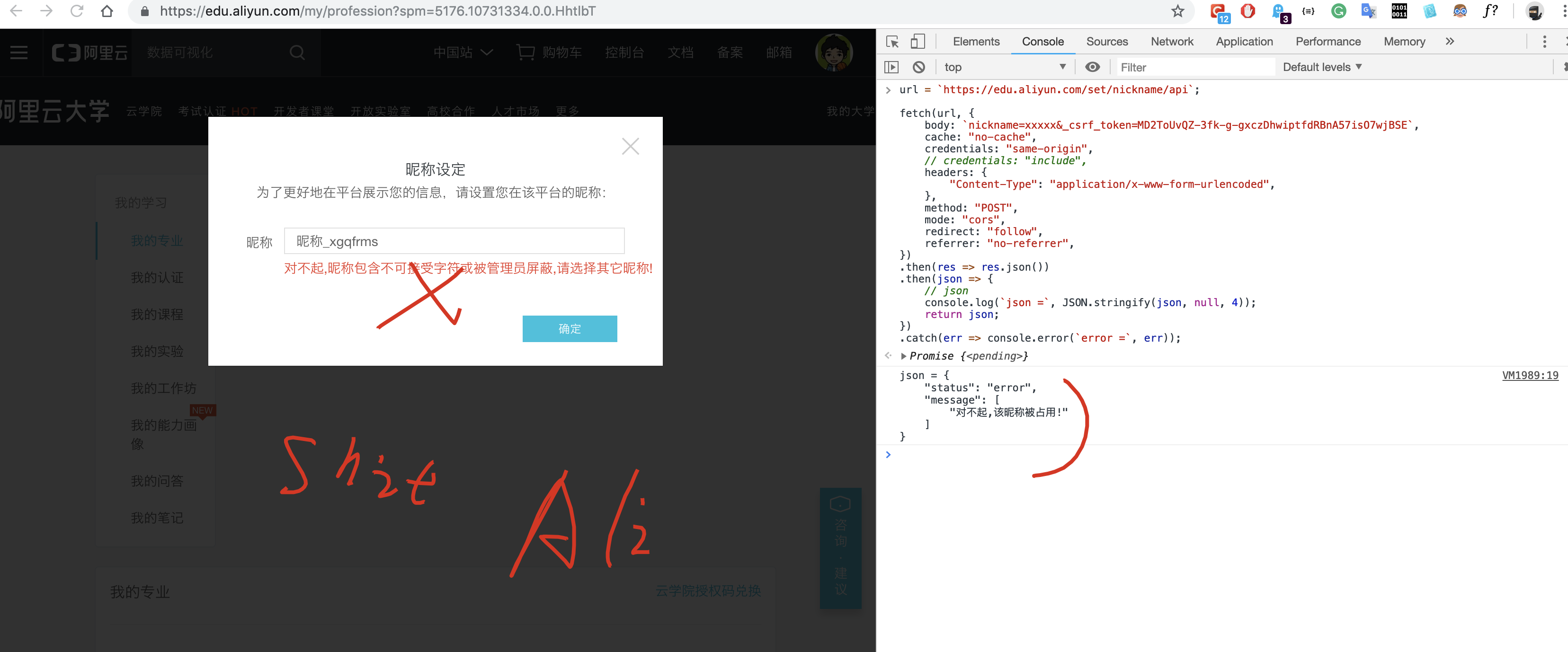Open the 中国站 region dropdown
Screen dimensions: 1568x652
pos(463,53)
